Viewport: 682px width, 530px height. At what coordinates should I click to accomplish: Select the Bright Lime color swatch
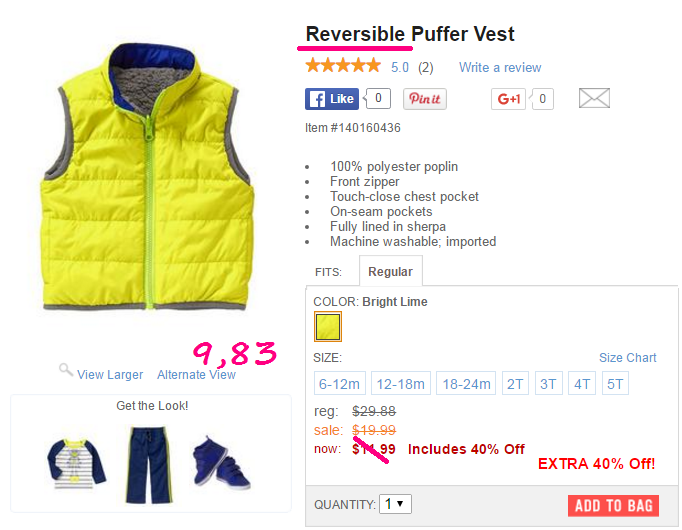tap(328, 327)
